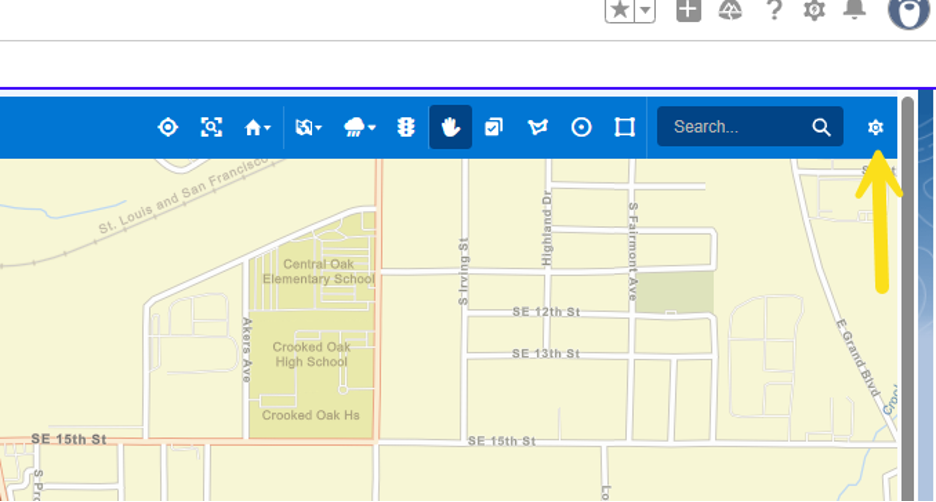Click the home icon in map toolbar
936x502 pixels.
coord(253,127)
